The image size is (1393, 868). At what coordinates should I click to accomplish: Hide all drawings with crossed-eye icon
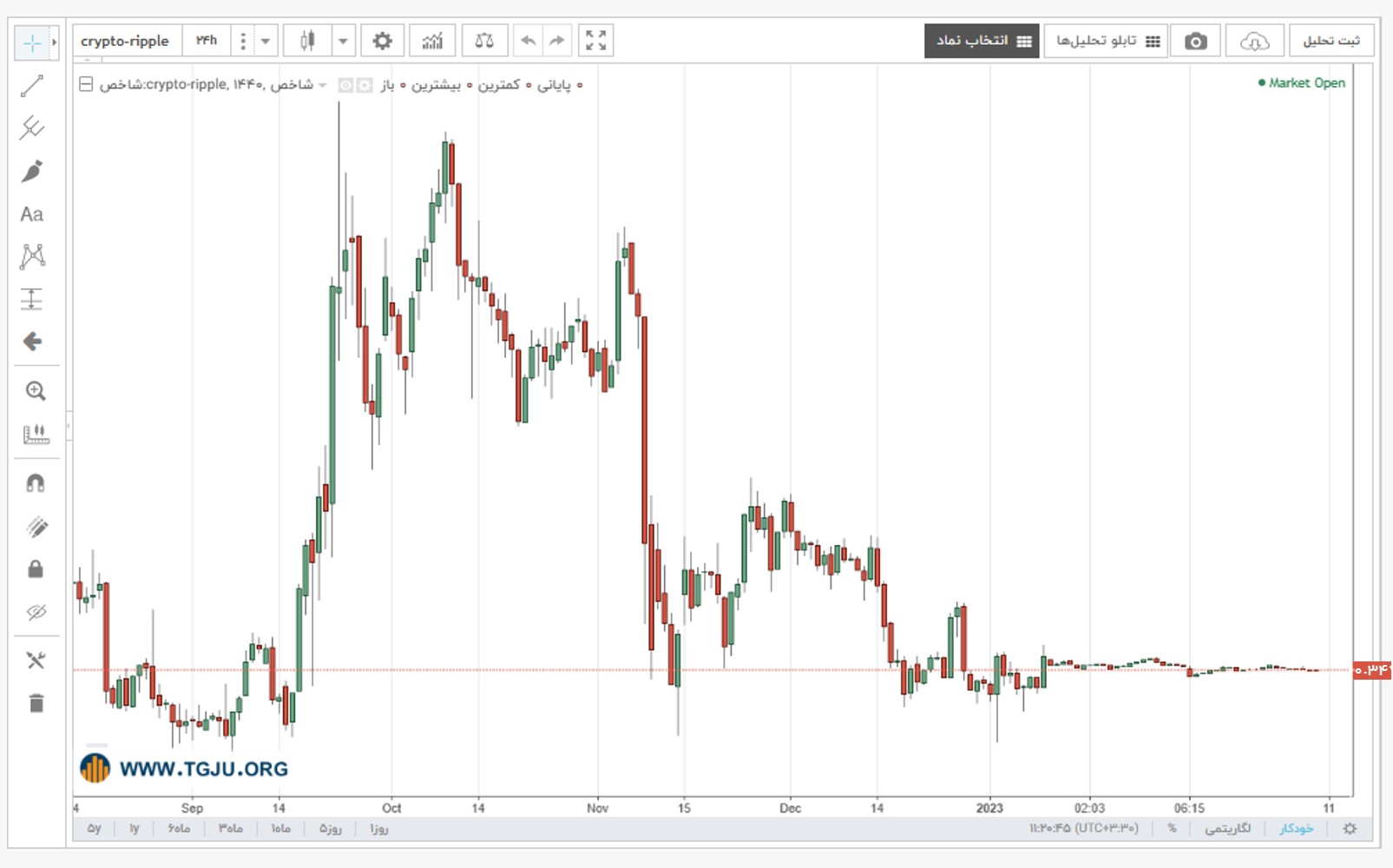click(x=36, y=613)
